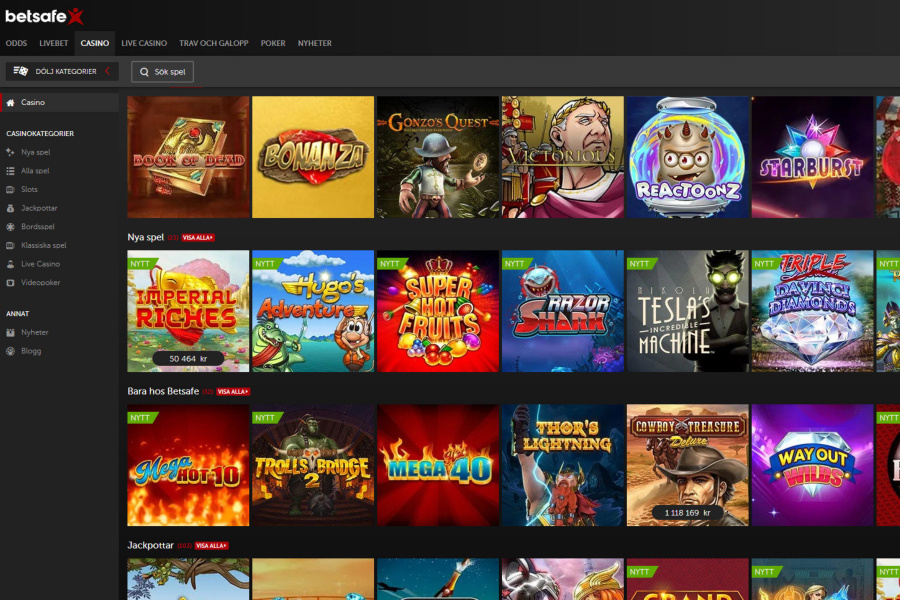Screen dimensions: 900x600
Task: Open Nya spel category in sidebar
Action: [x=36, y=152]
